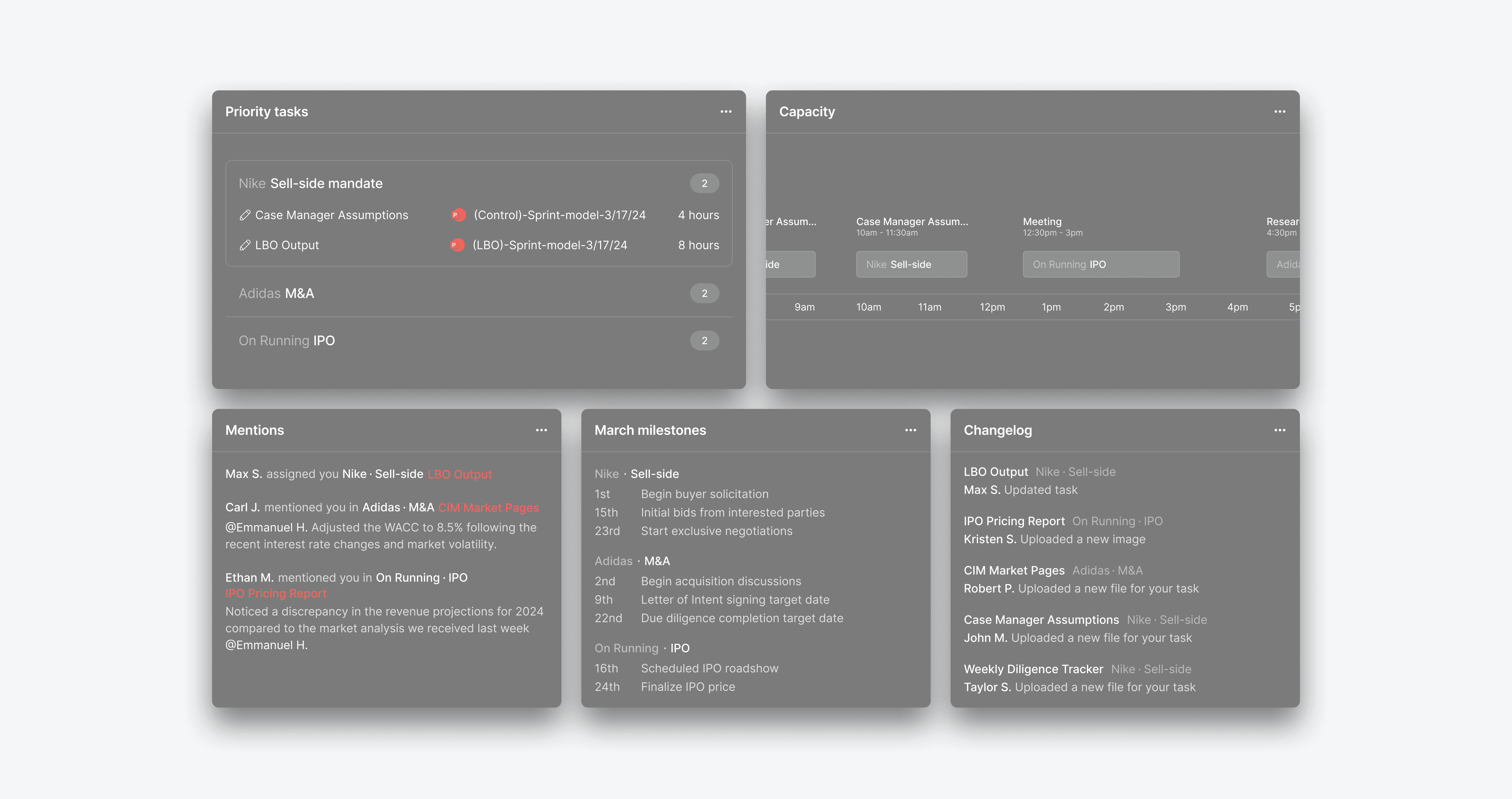
Task: Click Scheduled IPO roadshow milestone
Action: click(710, 668)
